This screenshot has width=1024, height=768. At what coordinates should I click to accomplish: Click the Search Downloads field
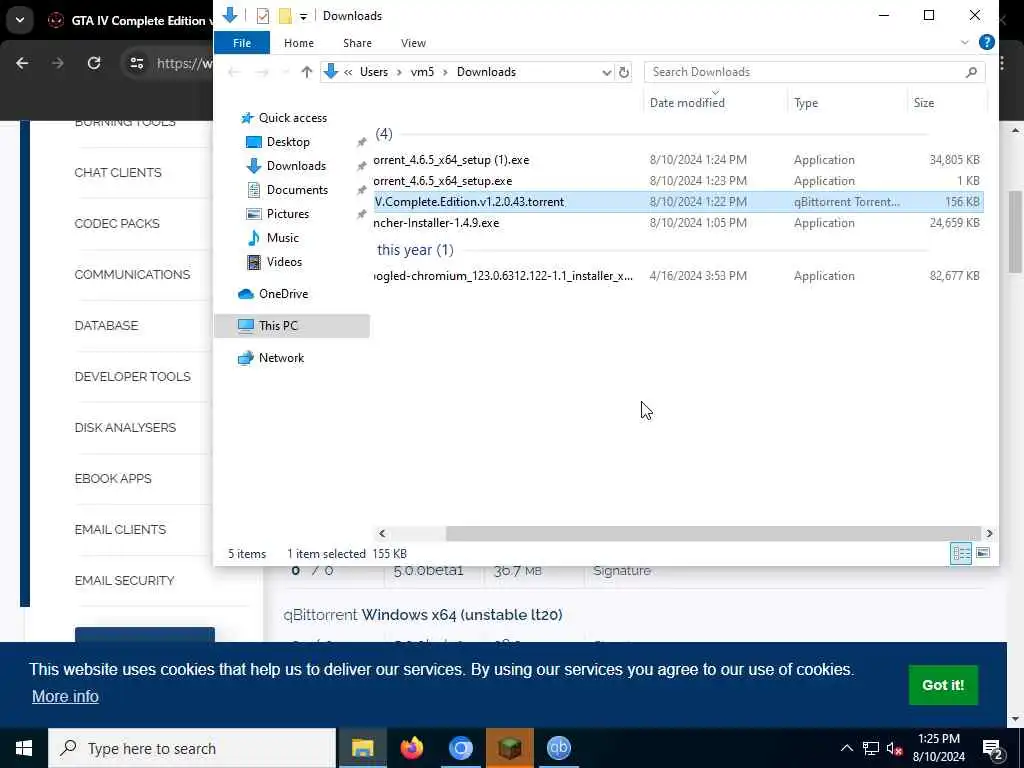tap(814, 72)
